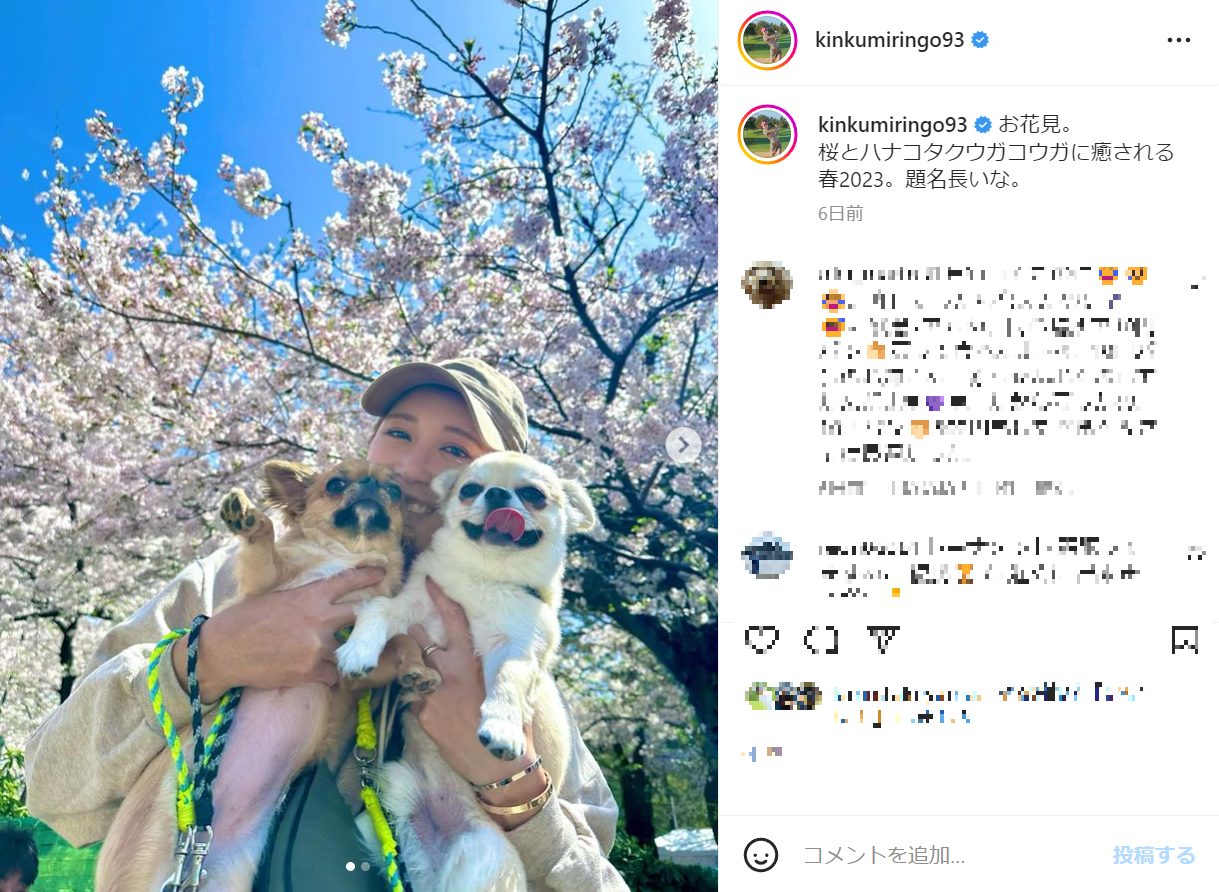Like the first comment with small heart
This screenshot has width=1219, height=892.
(x=1195, y=286)
